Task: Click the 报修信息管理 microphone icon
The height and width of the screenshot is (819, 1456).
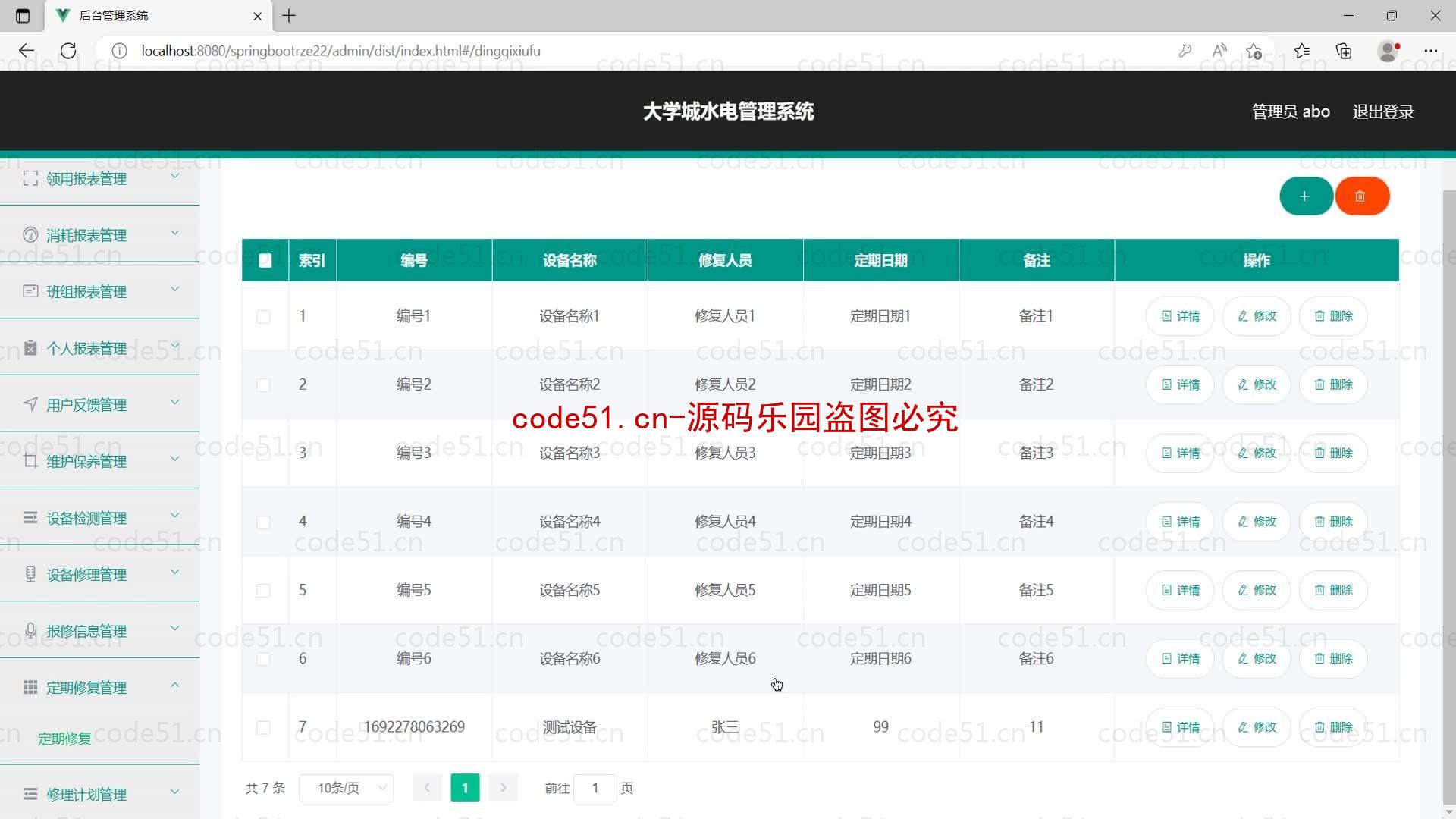Action: click(30, 630)
